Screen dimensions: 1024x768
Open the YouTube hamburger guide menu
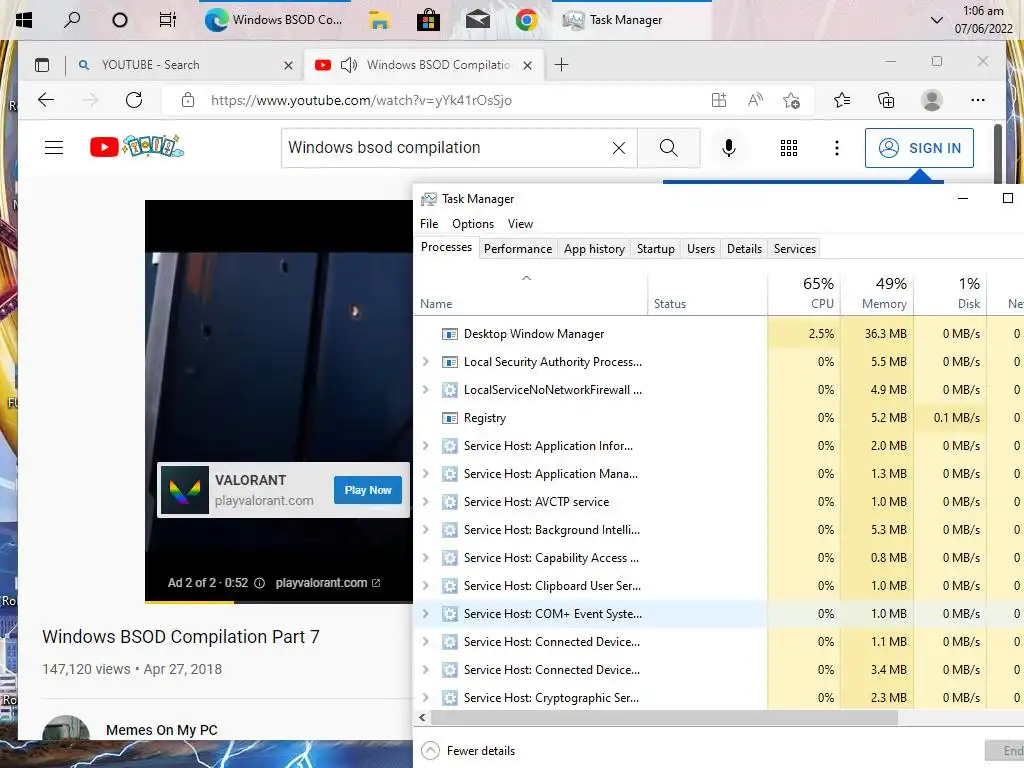54,148
